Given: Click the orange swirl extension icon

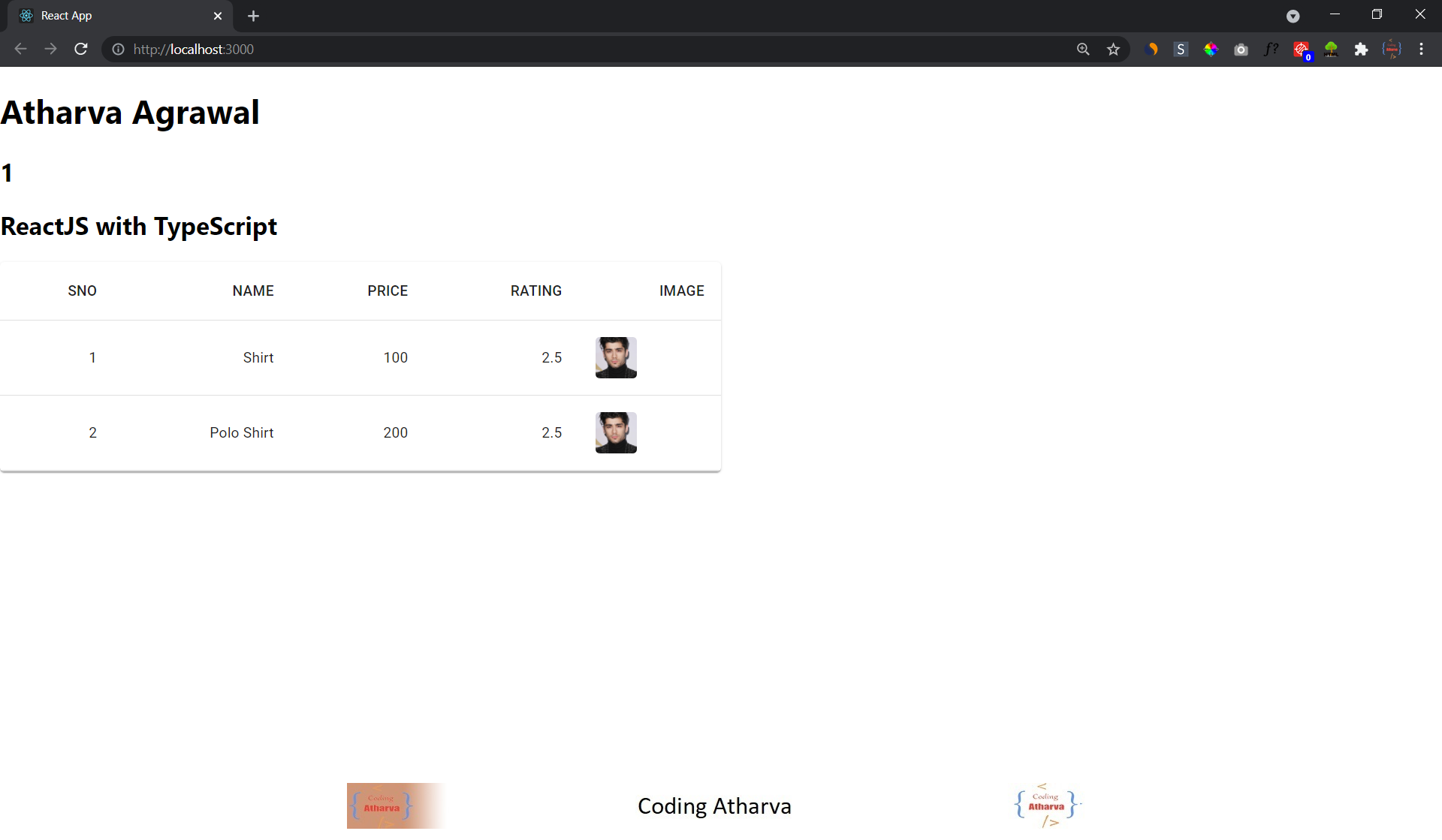Looking at the screenshot, I should click(x=1151, y=49).
